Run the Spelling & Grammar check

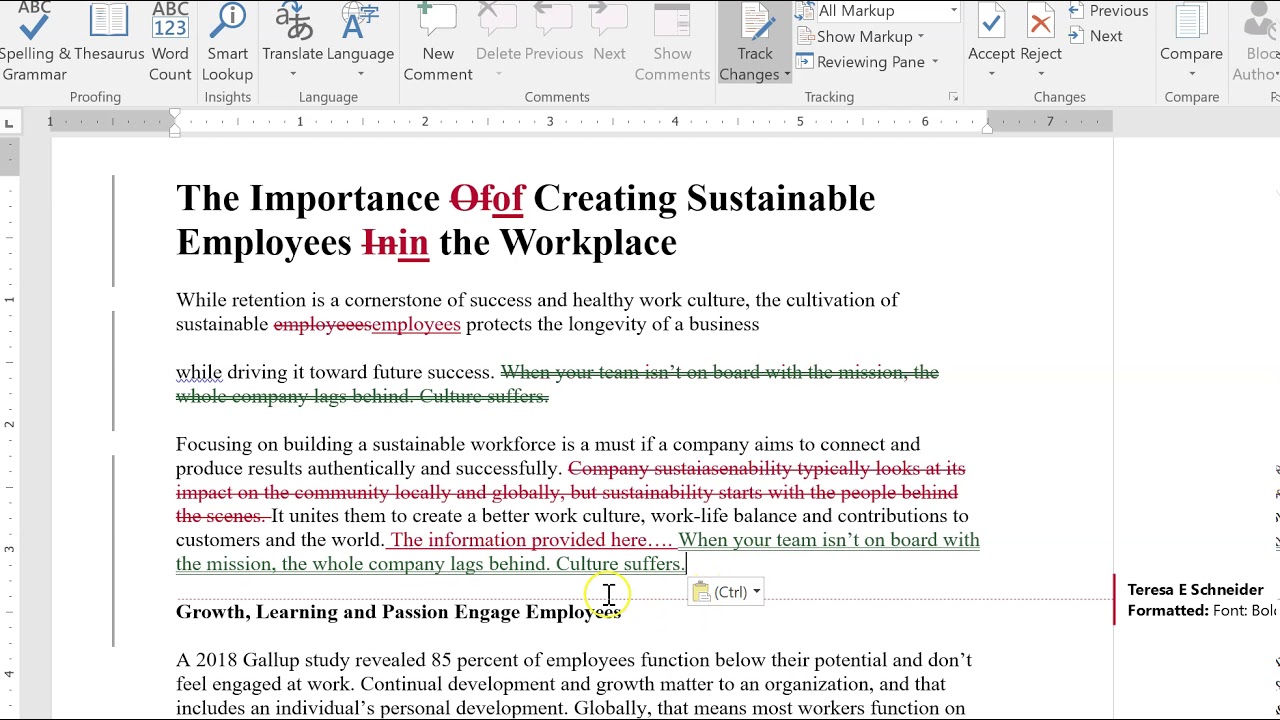[34, 43]
